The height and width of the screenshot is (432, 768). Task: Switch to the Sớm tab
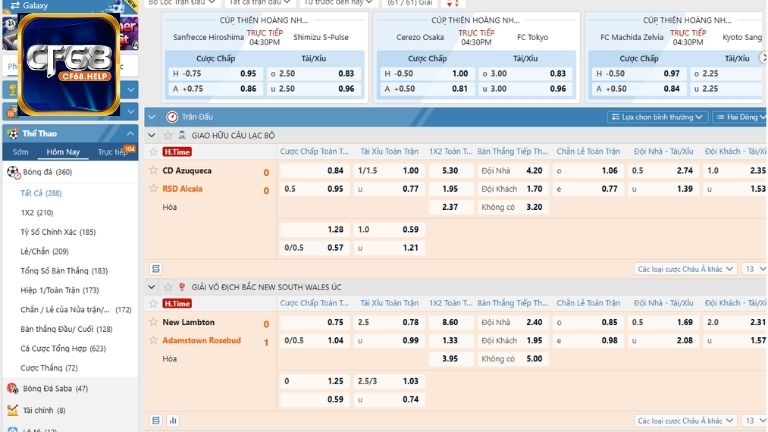click(x=20, y=152)
